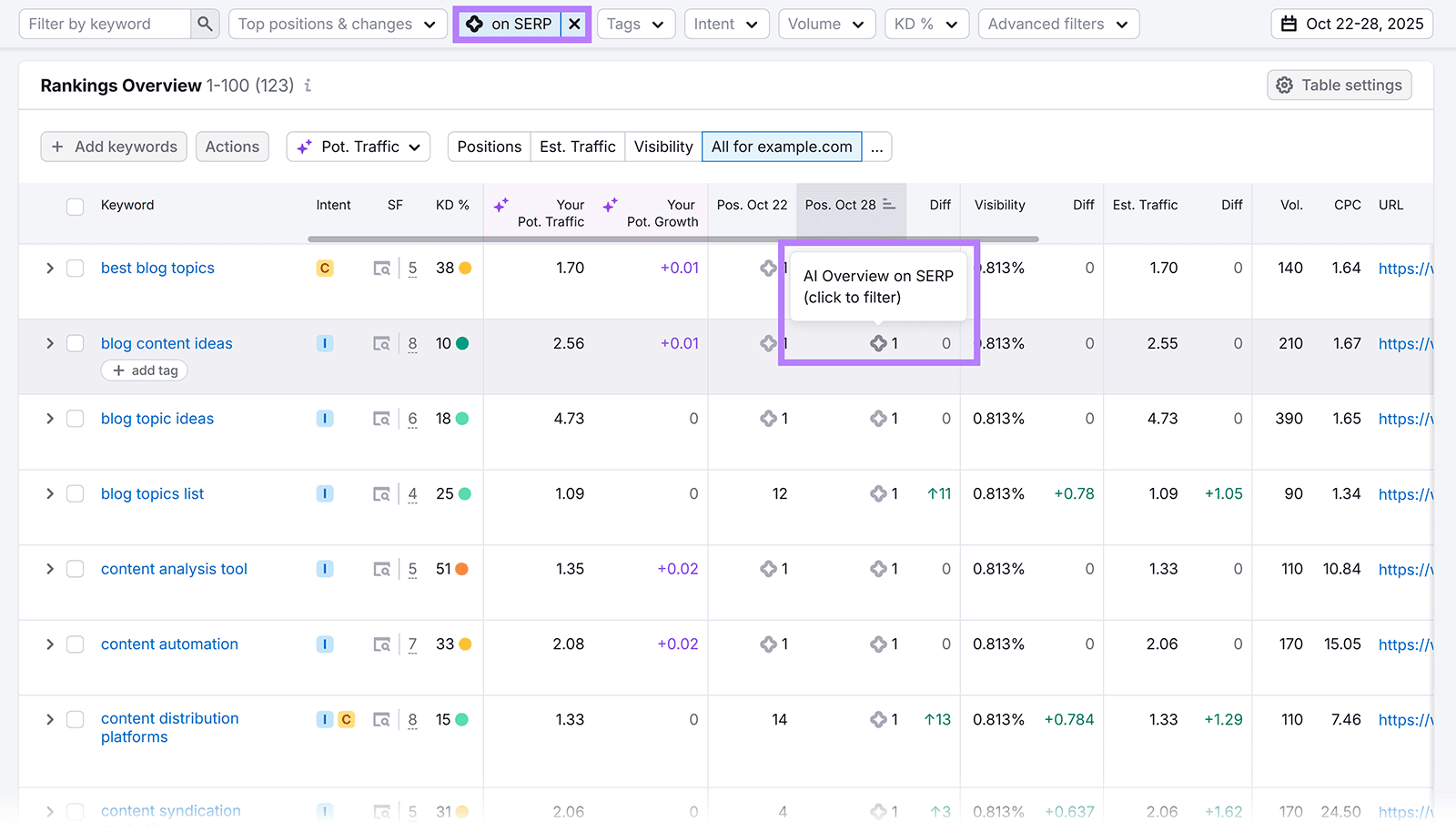Click the Add keywords button
1456x832 pixels.
tap(113, 146)
